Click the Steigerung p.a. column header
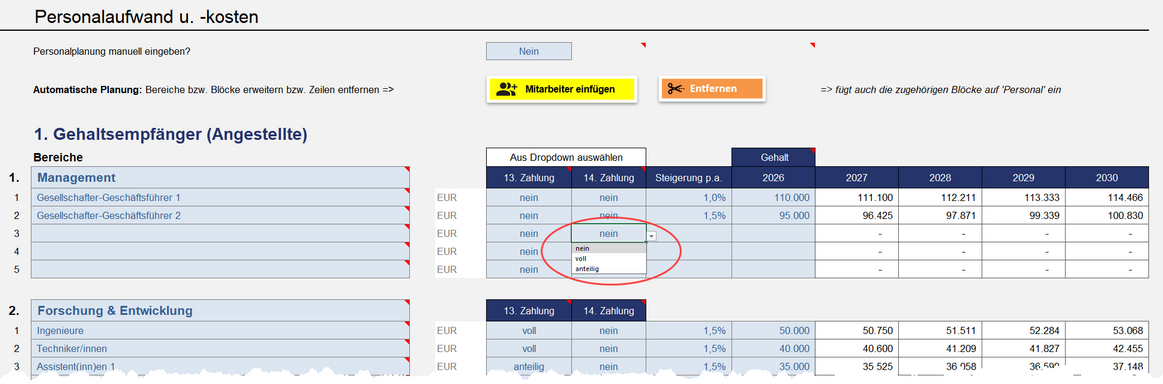Viewport: 1163px width, 384px height. (689, 178)
